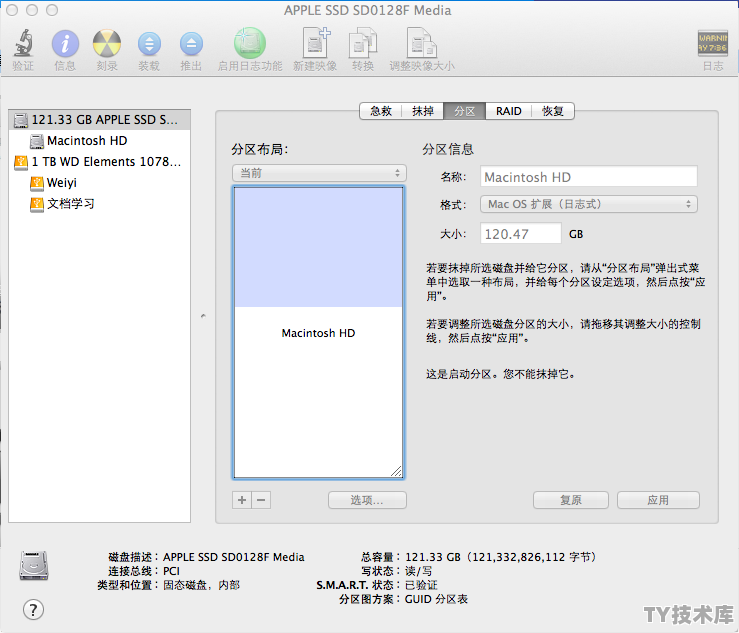Screen dimensions: 739x633
Task: Open the Info (信息) toolbar icon
Action: coord(65,44)
